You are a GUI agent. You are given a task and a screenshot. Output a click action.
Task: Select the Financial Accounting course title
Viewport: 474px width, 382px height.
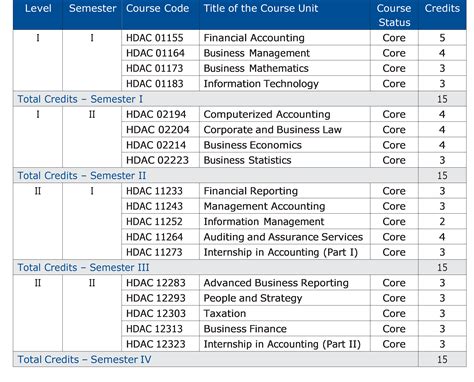[x=254, y=38]
